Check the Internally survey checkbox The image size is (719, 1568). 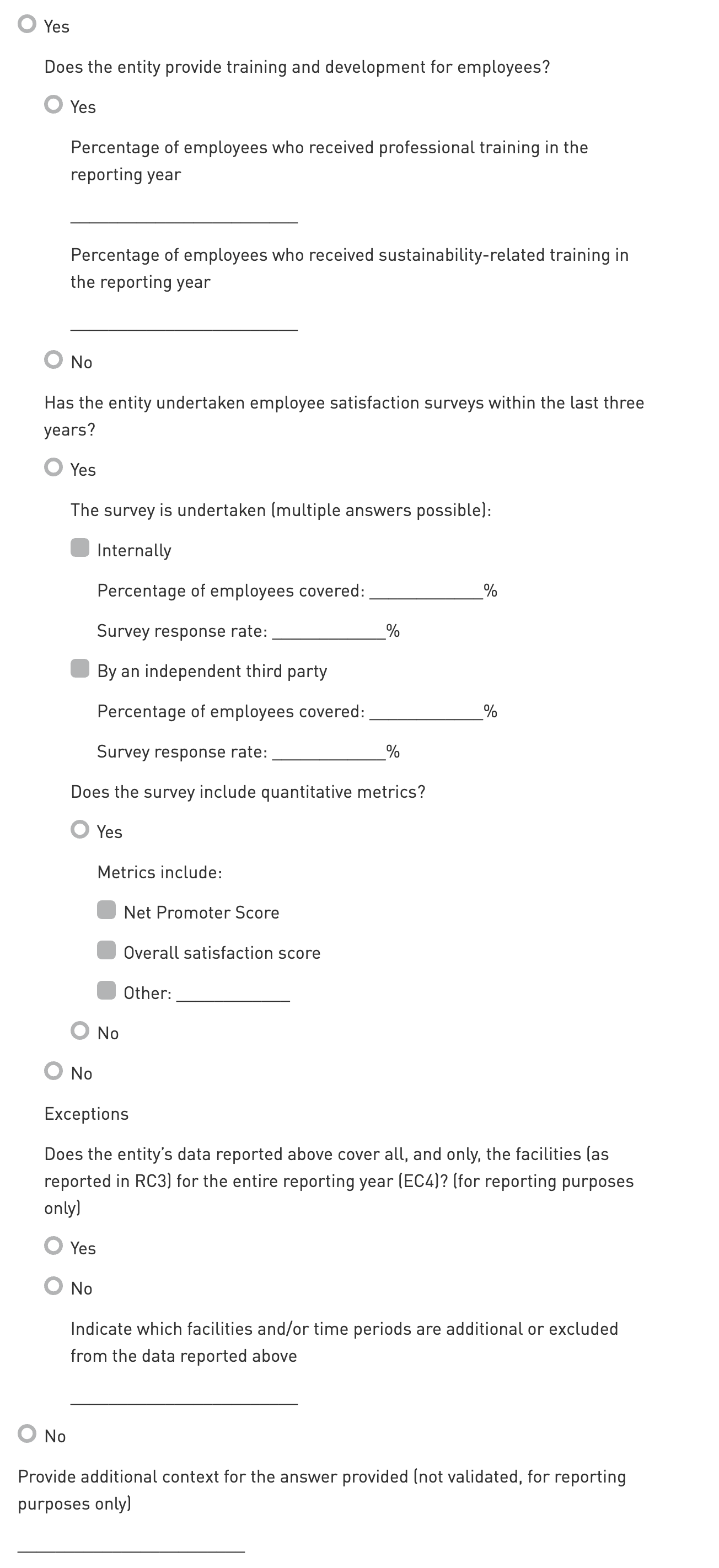coord(80,548)
